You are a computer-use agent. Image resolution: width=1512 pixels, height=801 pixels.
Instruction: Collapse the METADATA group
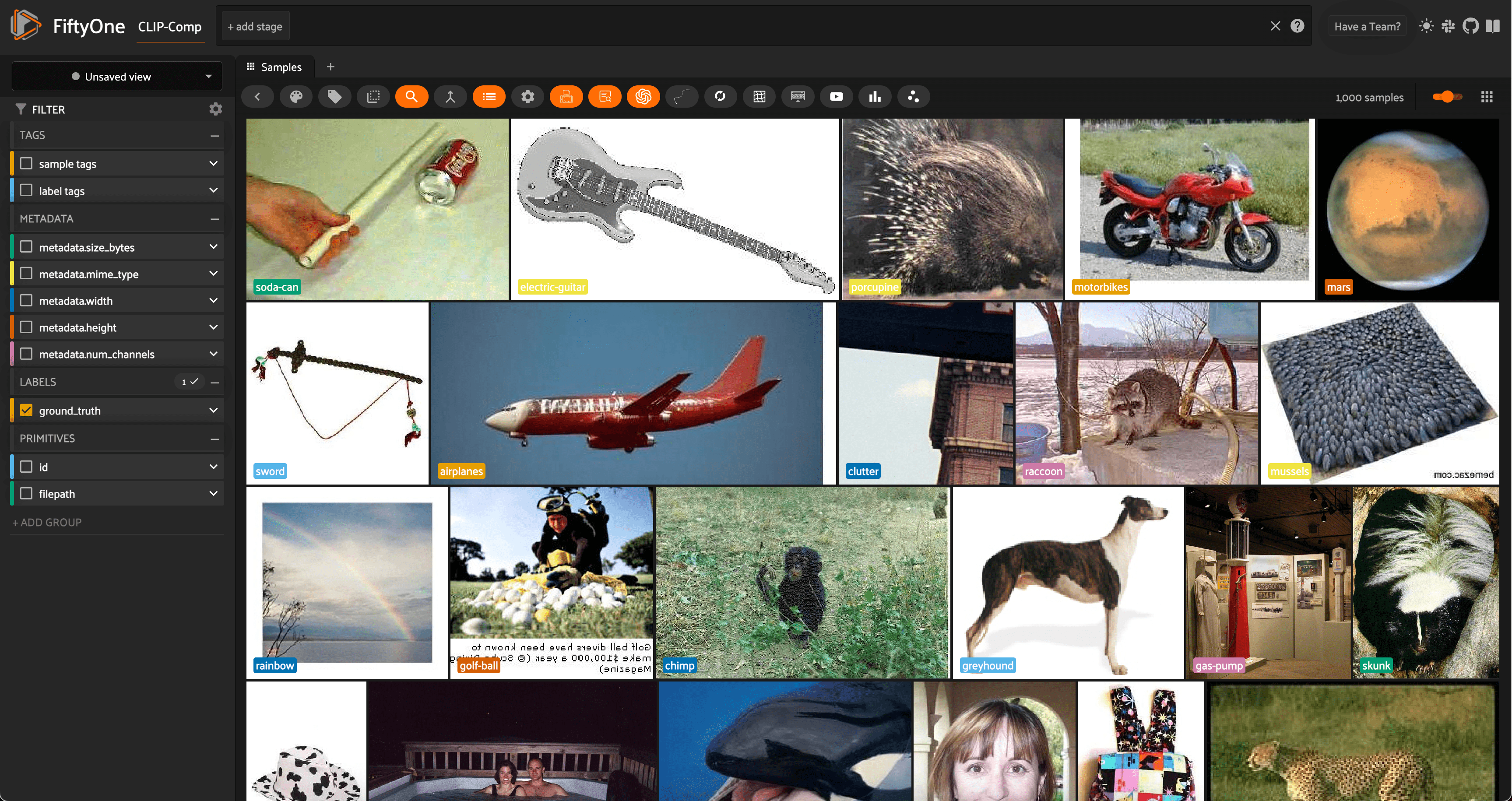coord(215,219)
